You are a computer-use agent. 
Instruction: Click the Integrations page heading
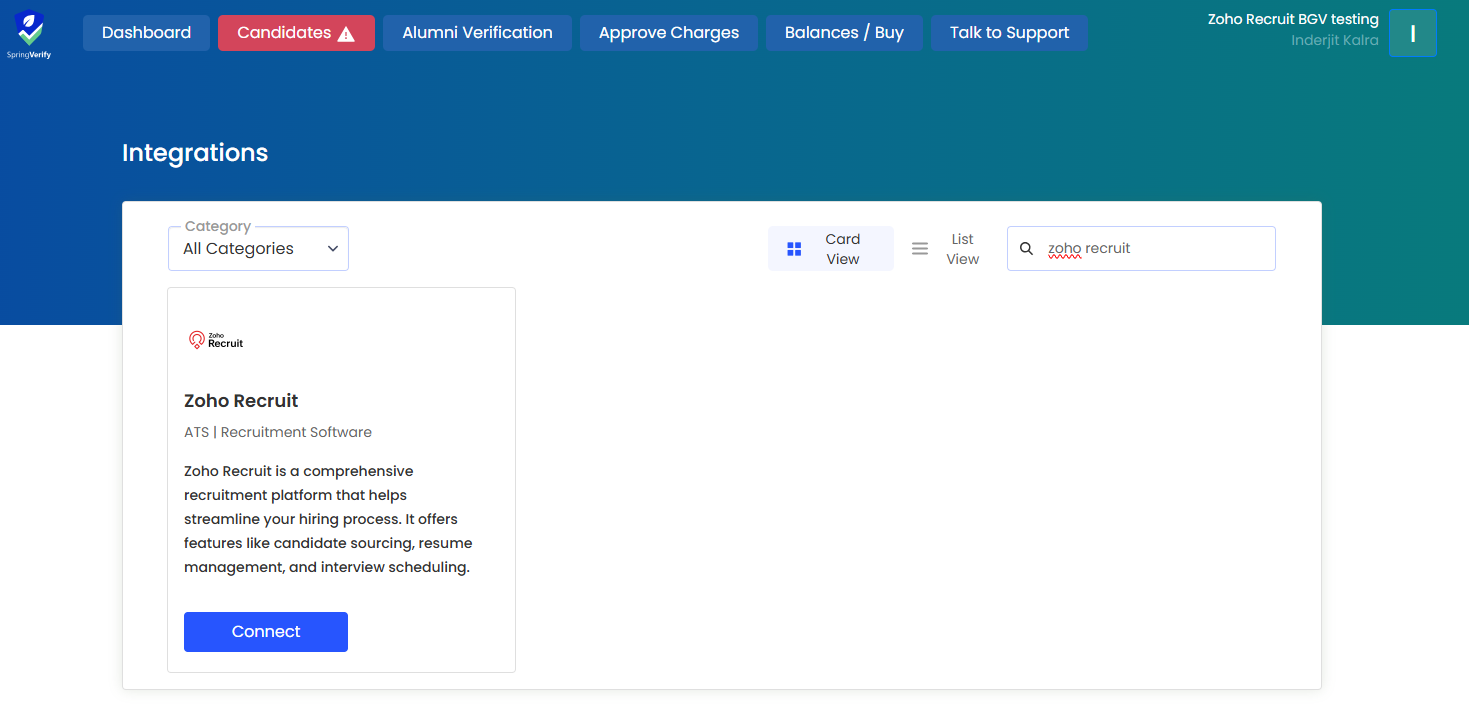coord(195,153)
